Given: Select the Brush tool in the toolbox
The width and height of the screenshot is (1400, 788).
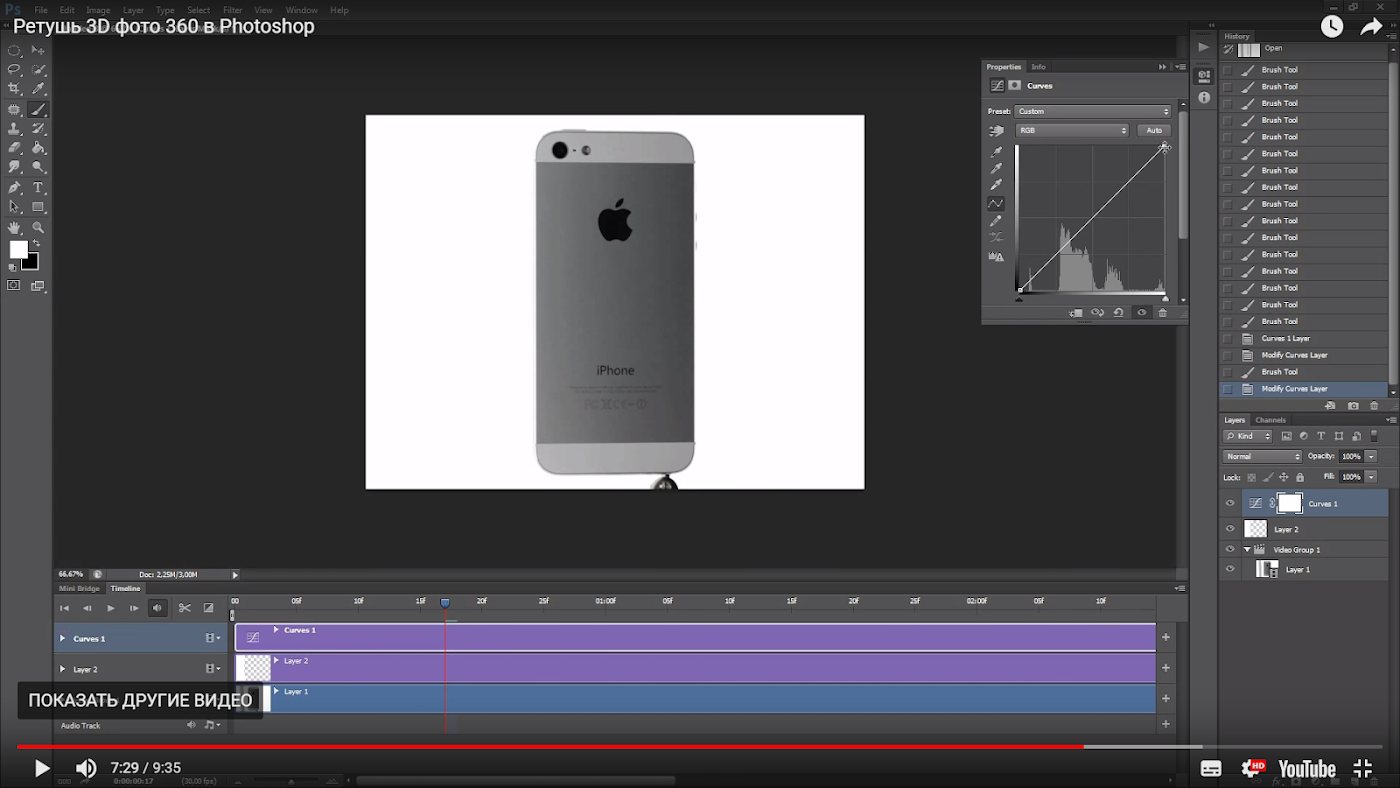Looking at the screenshot, I should (38, 109).
